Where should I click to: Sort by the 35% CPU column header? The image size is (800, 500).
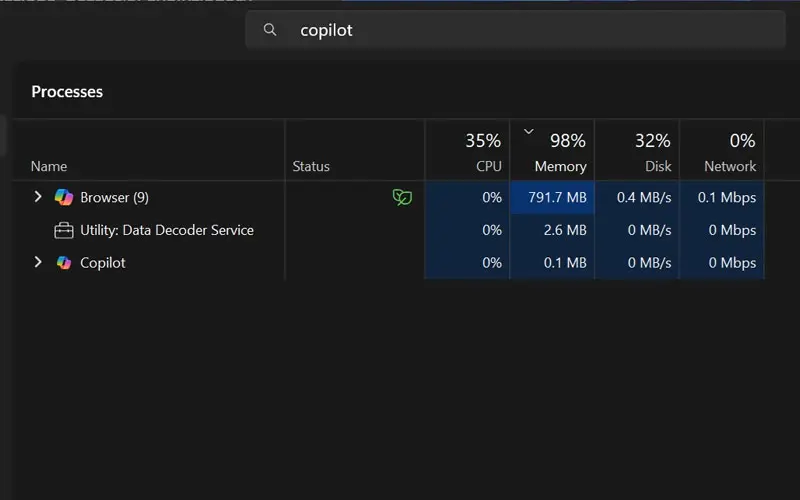point(467,151)
